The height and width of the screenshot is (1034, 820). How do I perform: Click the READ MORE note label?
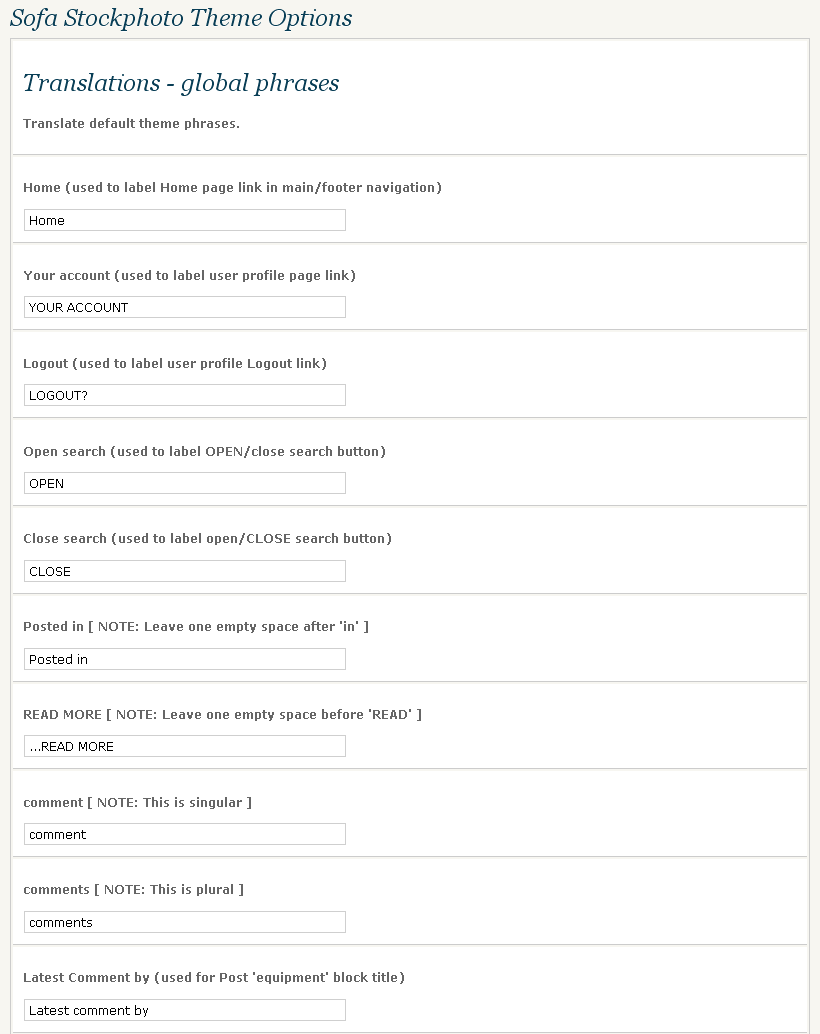(222, 715)
